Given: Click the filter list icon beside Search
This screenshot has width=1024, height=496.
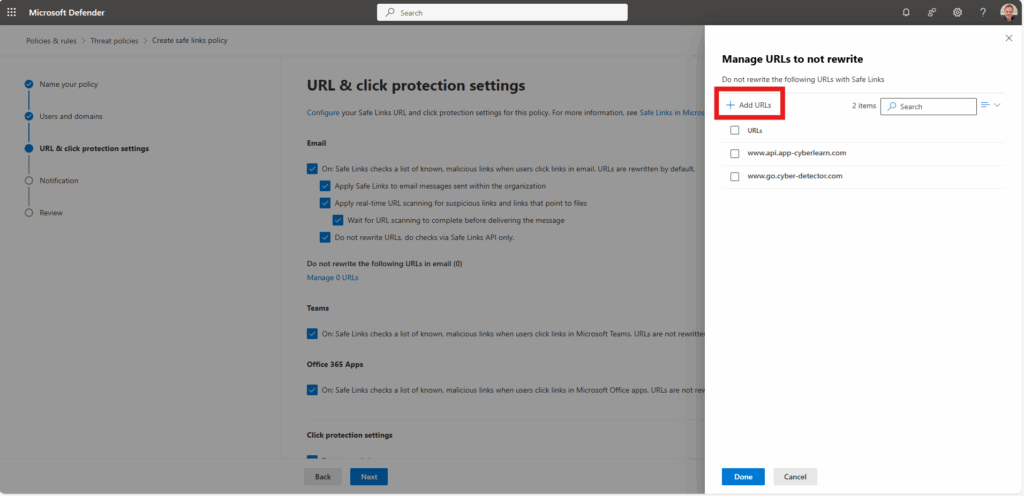Looking at the screenshot, I should [985, 104].
